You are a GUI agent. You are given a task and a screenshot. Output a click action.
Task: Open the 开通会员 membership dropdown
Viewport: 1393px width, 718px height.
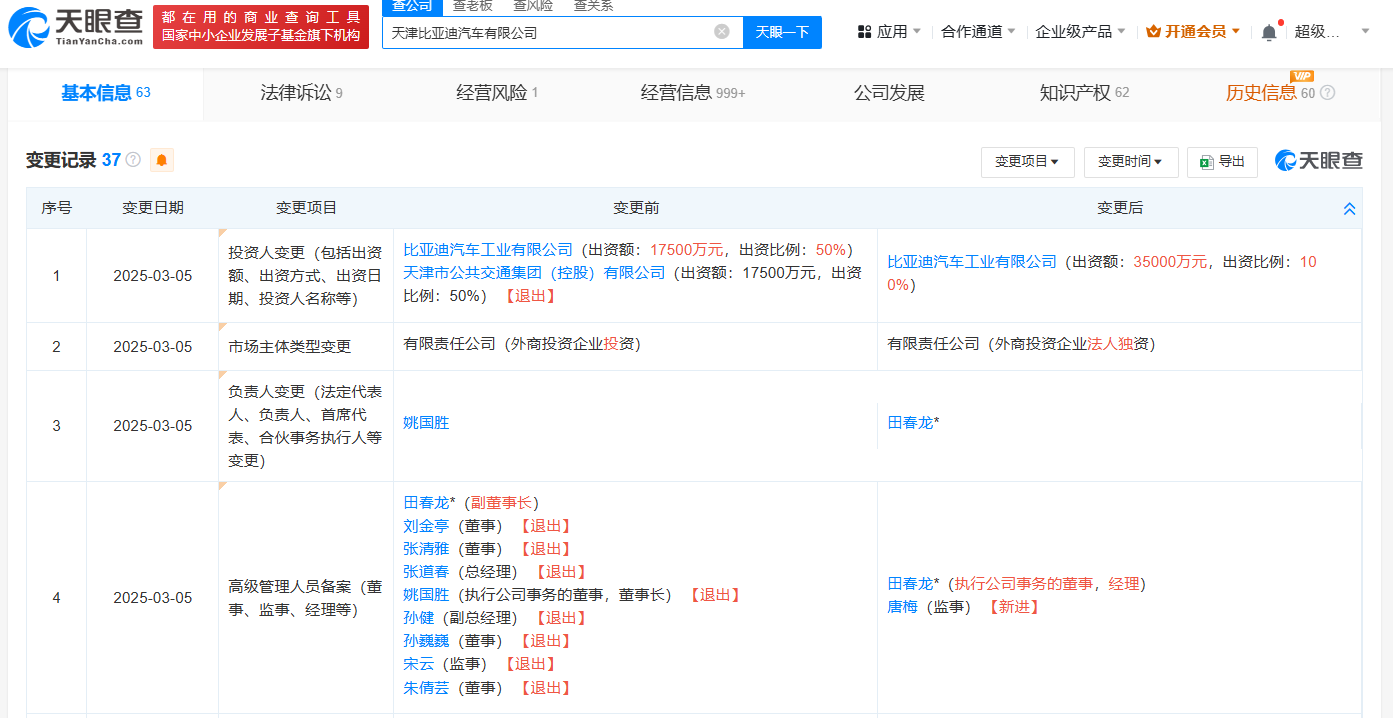point(1193,32)
